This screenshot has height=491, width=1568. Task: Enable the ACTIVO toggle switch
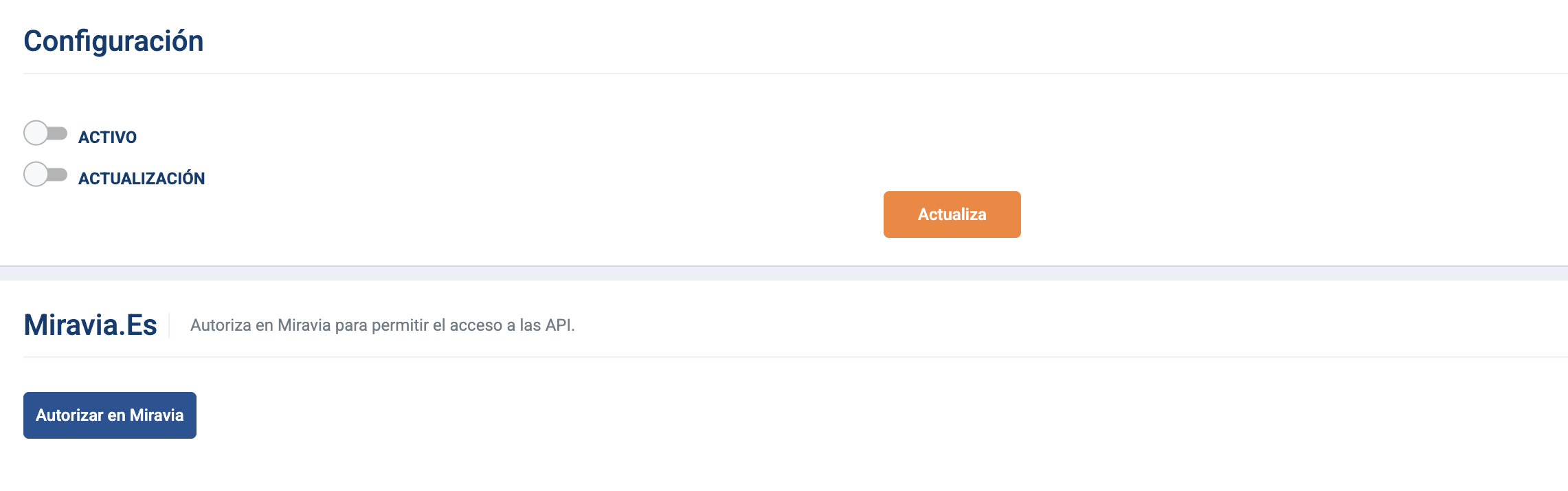tap(45, 133)
